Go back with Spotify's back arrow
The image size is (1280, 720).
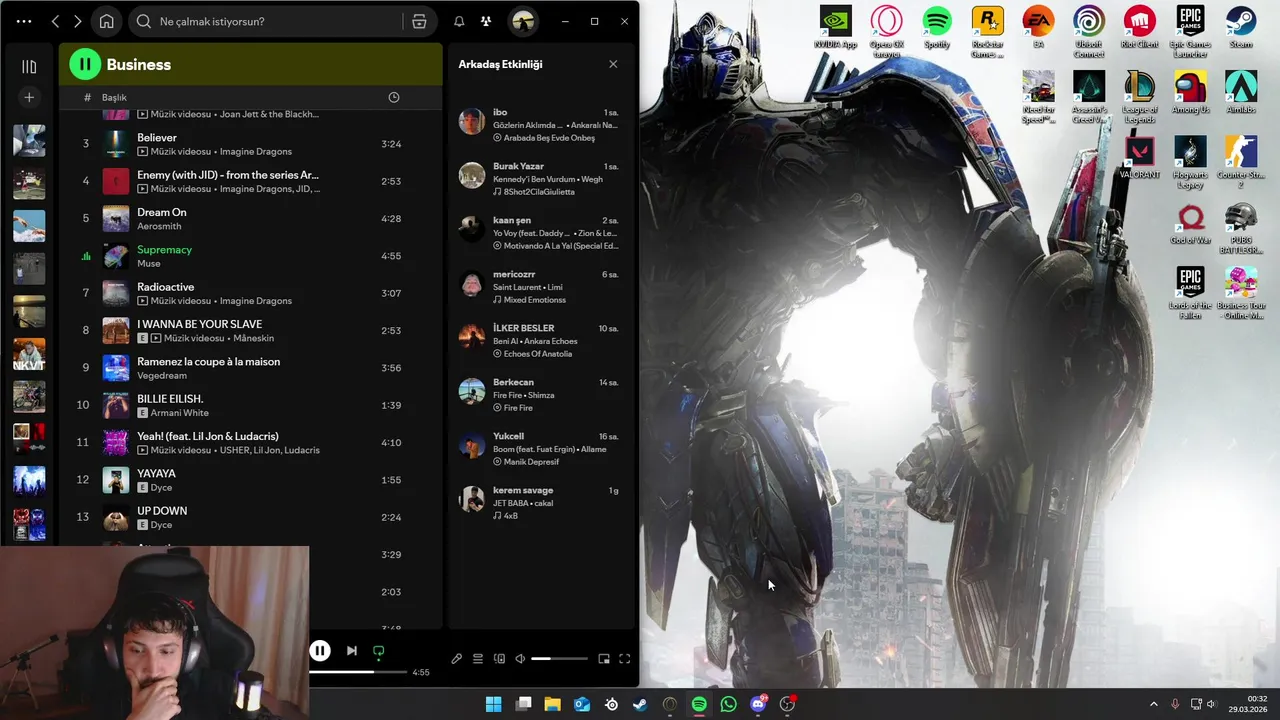click(55, 21)
